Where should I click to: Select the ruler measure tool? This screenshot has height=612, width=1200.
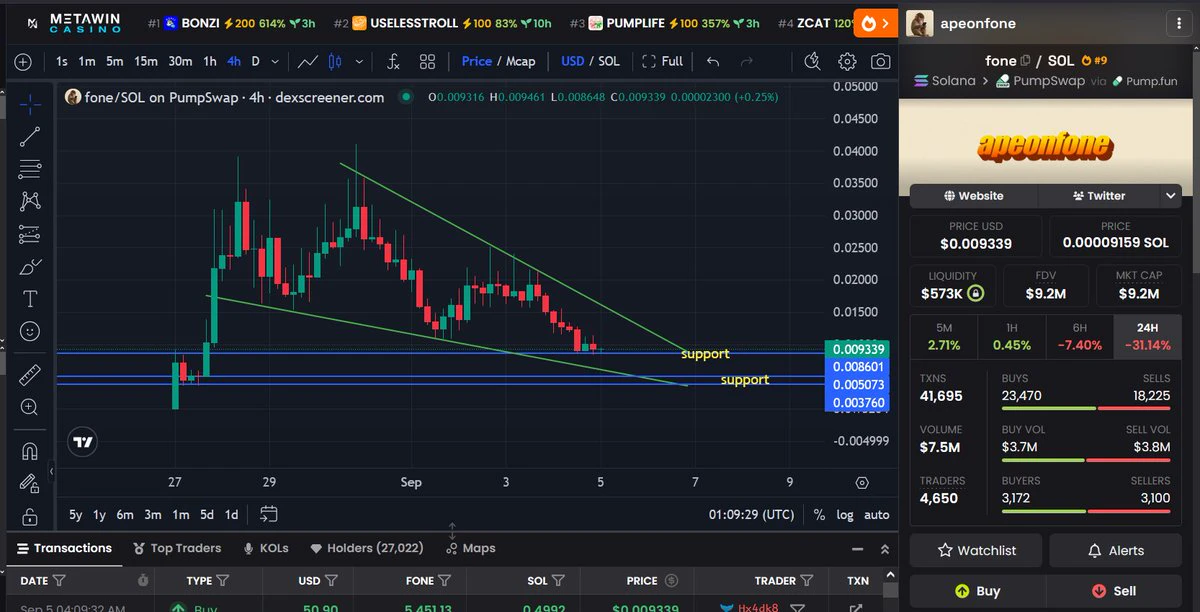(x=30, y=374)
